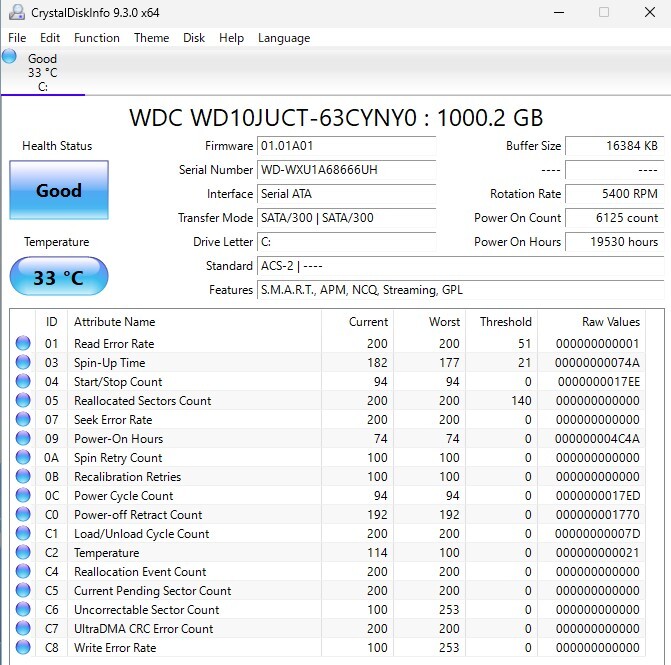This screenshot has height=665, width=671.
Task: Click raw value 000000004C4A of Power-On Hours
Action: (597, 439)
